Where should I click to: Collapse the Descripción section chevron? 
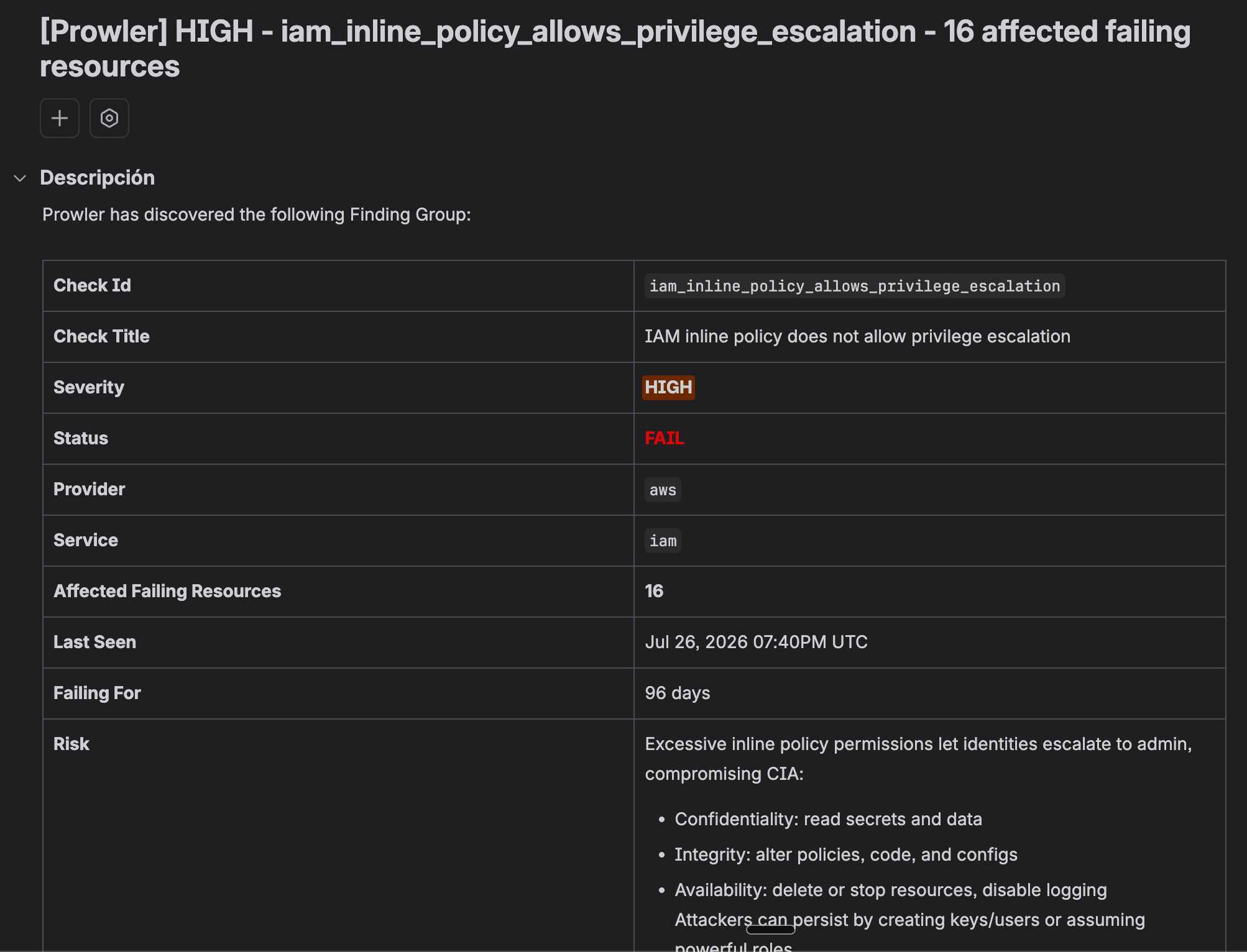pyautogui.click(x=20, y=178)
